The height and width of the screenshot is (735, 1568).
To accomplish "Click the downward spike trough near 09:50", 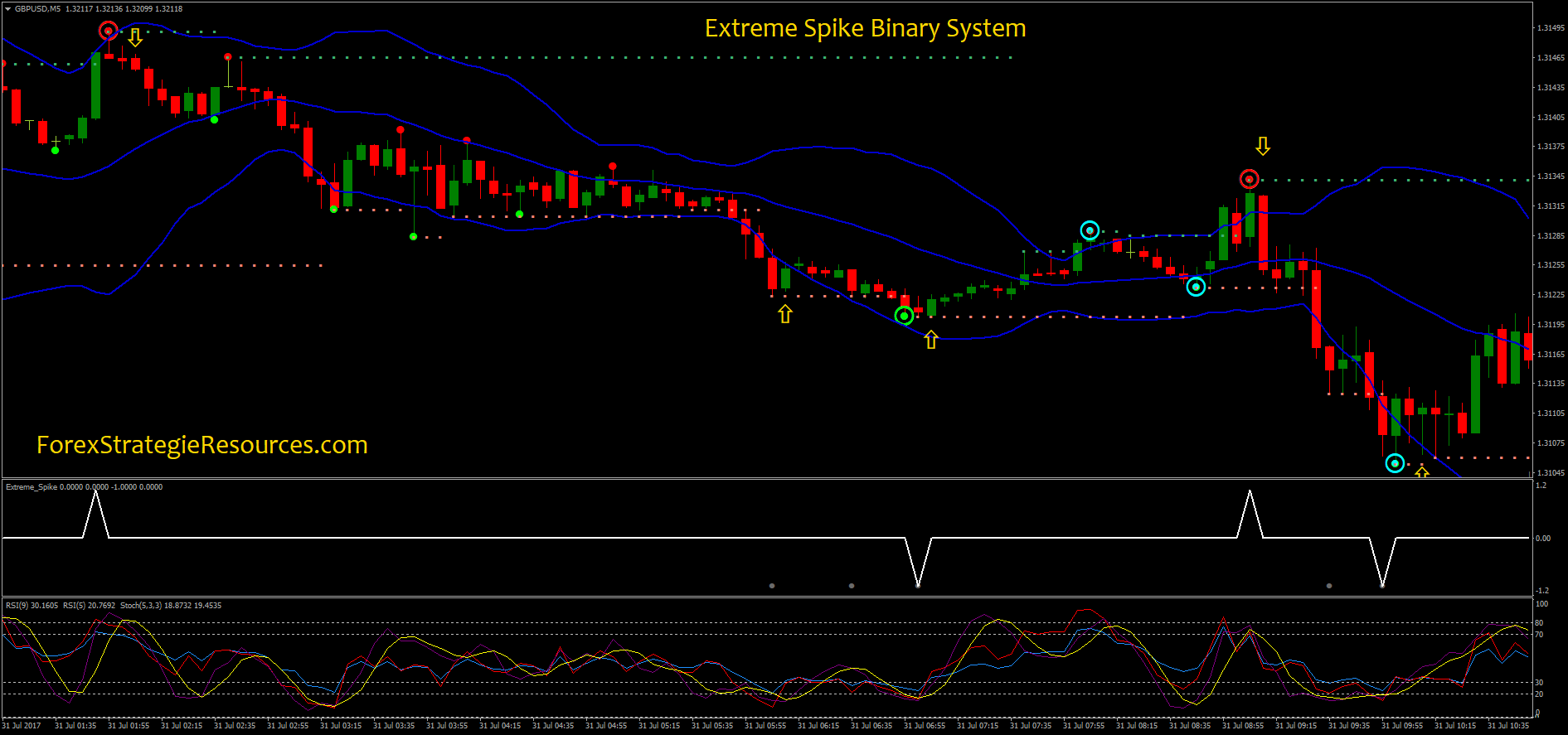I will pos(1382,585).
